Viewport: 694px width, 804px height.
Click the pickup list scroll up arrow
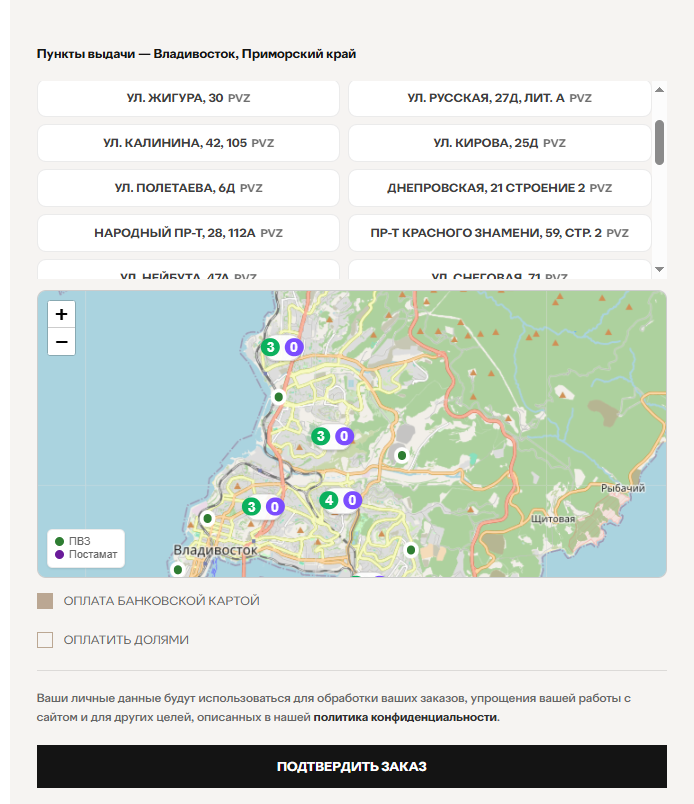pyautogui.click(x=660, y=90)
